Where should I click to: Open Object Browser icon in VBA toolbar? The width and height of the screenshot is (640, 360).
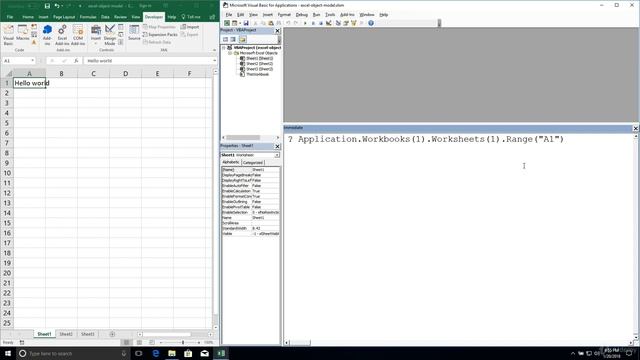point(353,23)
